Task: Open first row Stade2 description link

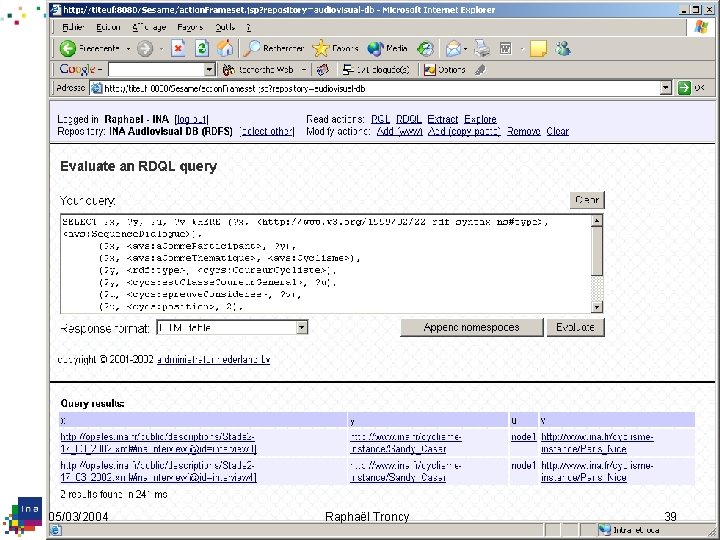Action: pos(158,443)
